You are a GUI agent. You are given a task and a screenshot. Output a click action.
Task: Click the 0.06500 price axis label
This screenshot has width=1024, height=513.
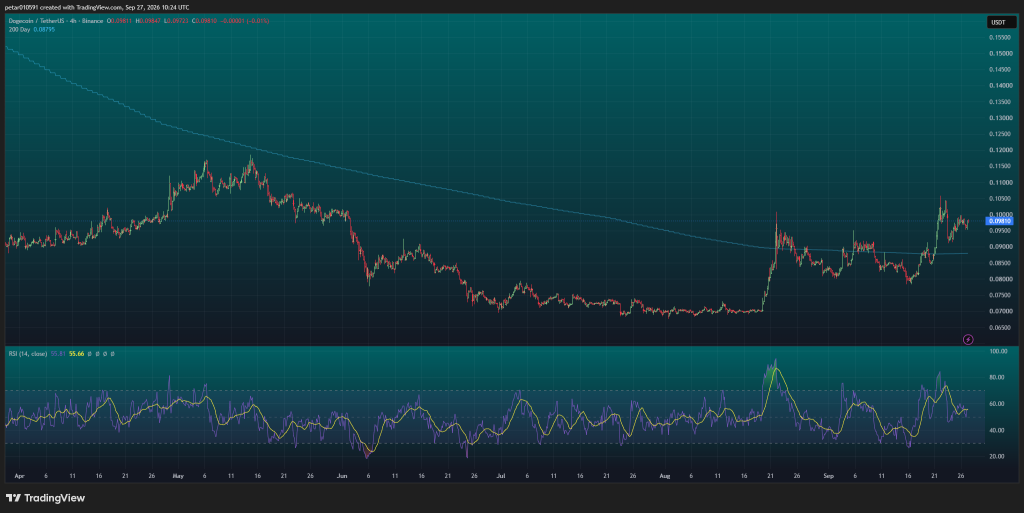(x=1000, y=328)
